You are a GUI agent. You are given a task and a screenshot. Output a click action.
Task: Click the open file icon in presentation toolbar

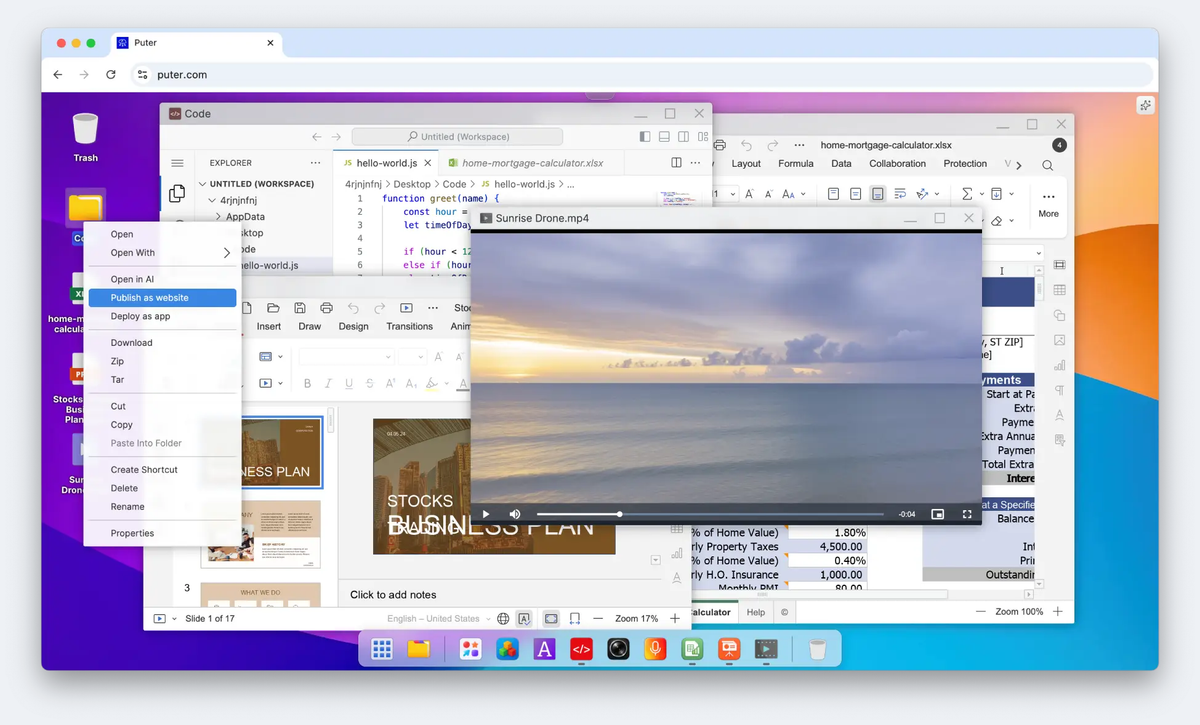272,308
